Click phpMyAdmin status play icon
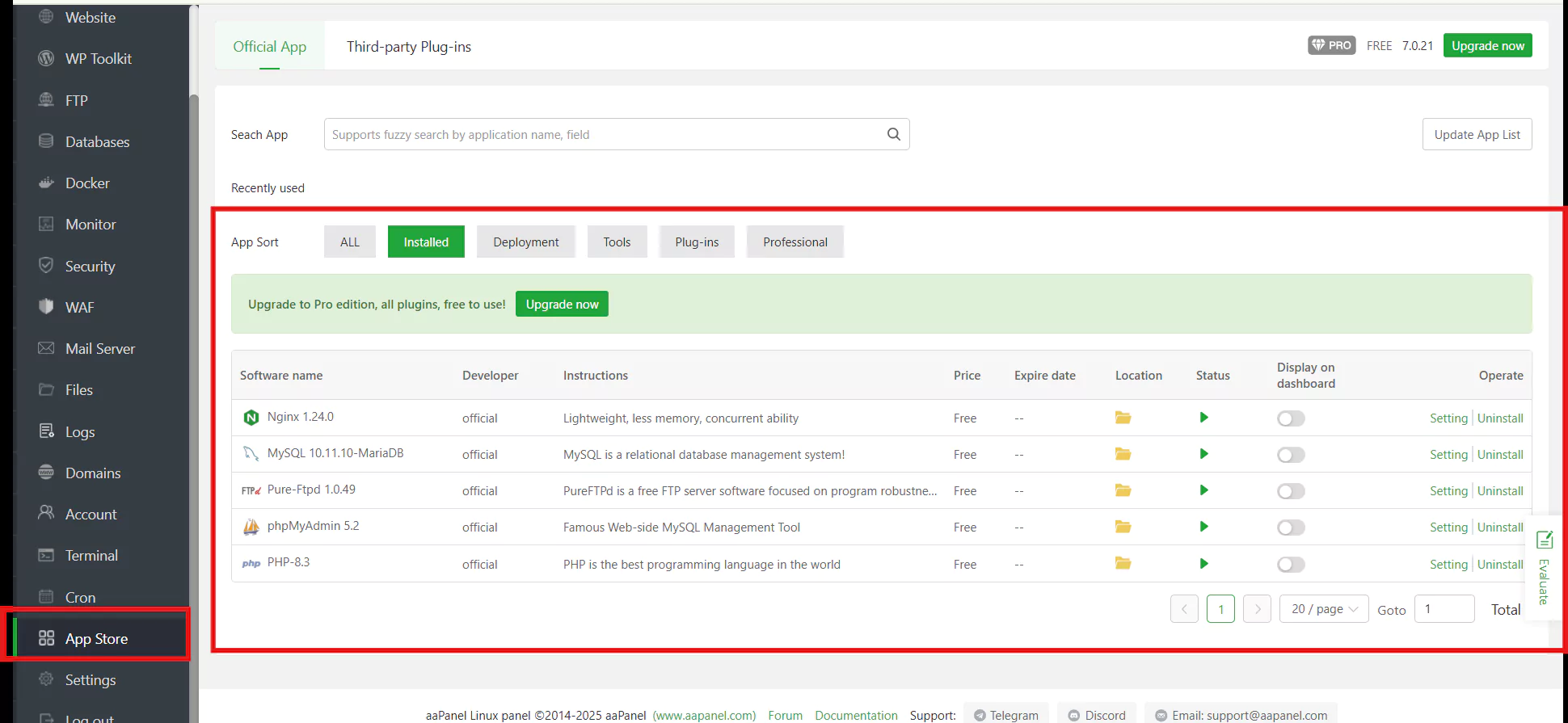Viewport: 1568px width, 723px height. [1203, 527]
